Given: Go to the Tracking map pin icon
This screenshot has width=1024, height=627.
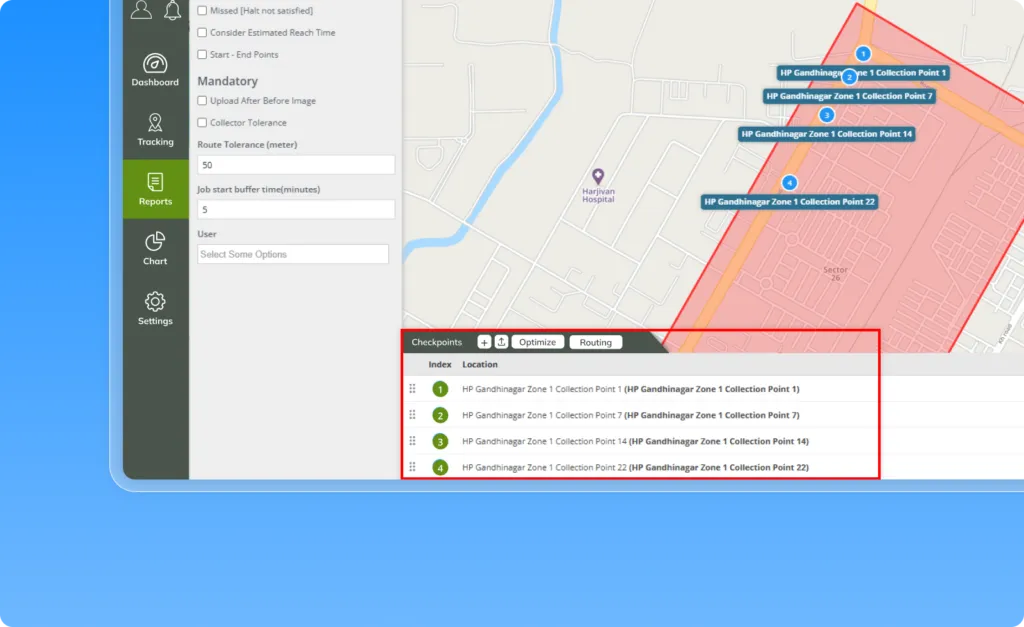Looking at the screenshot, I should tap(155, 123).
